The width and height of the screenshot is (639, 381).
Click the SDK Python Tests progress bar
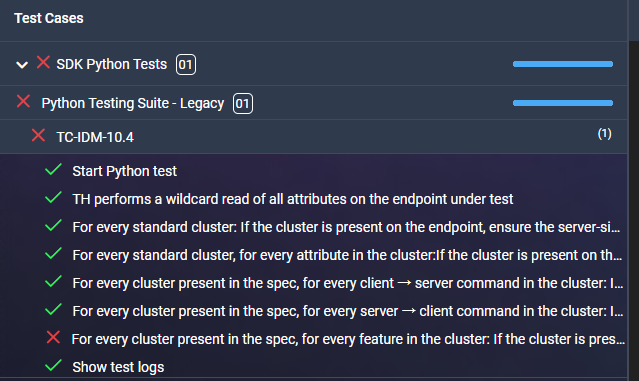pyautogui.click(x=563, y=64)
